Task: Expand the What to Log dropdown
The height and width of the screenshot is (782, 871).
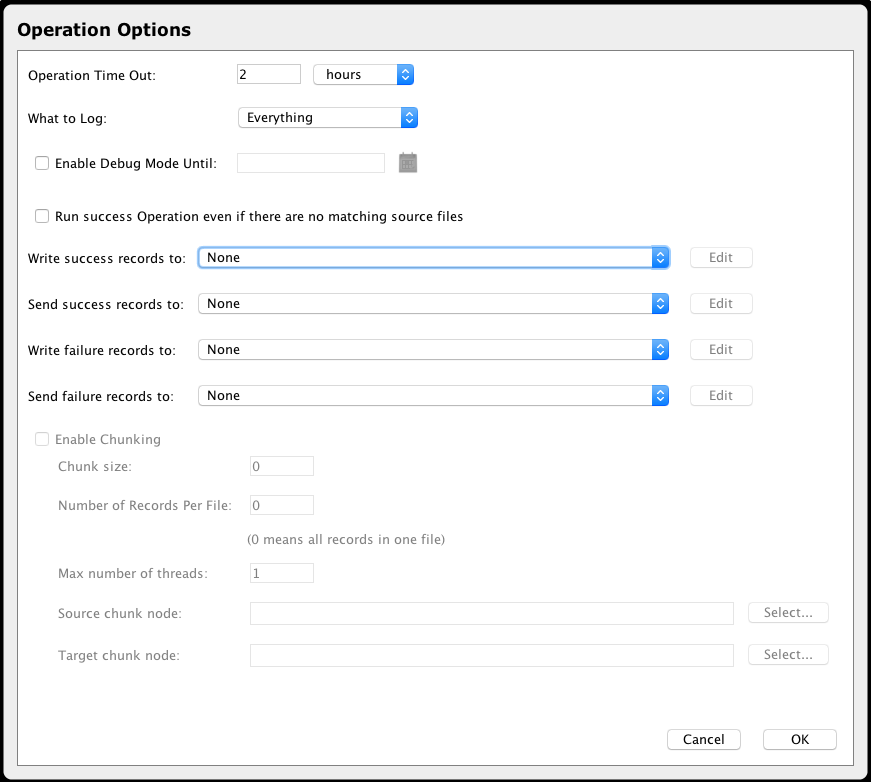Action: [x=327, y=118]
